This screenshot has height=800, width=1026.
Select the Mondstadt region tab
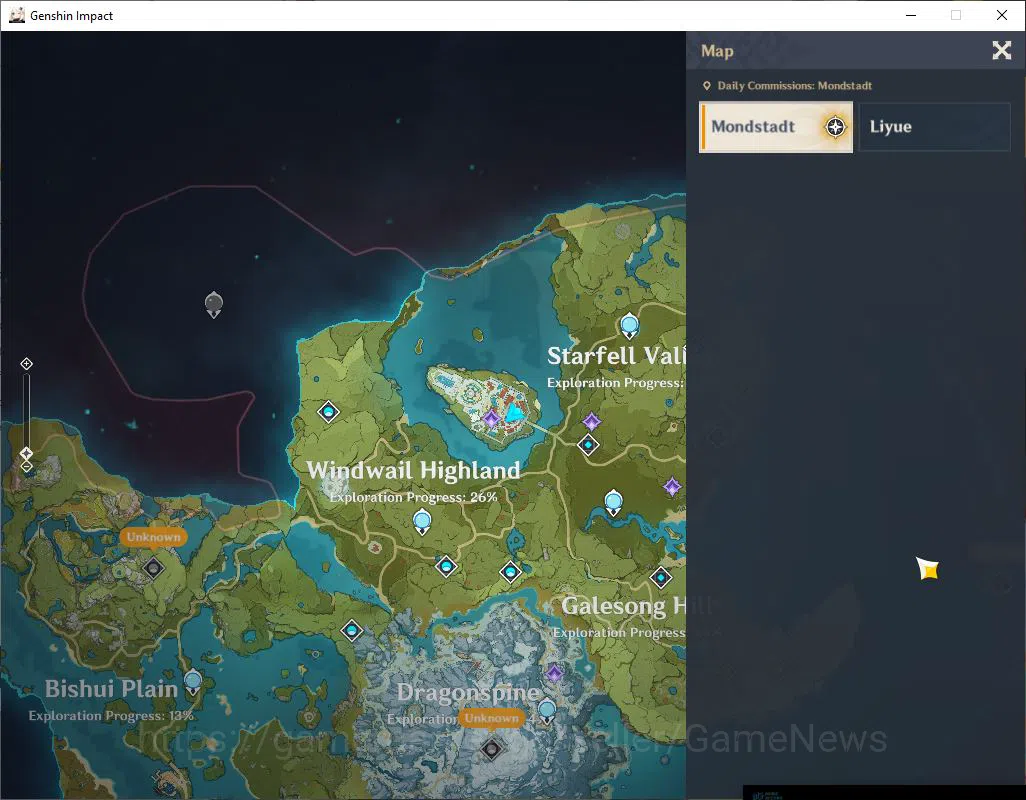pyautogui.click(x=775, y=127)
